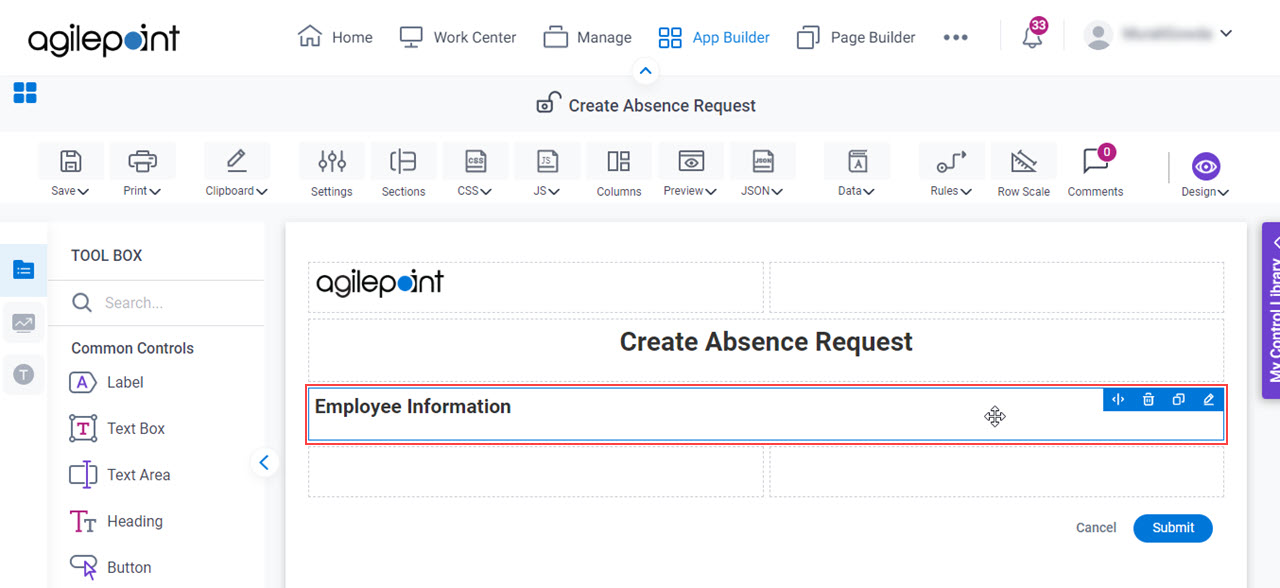Open the Comments panel
The width and height of the screenshot is (1280, 588).
coord(1095,171)
